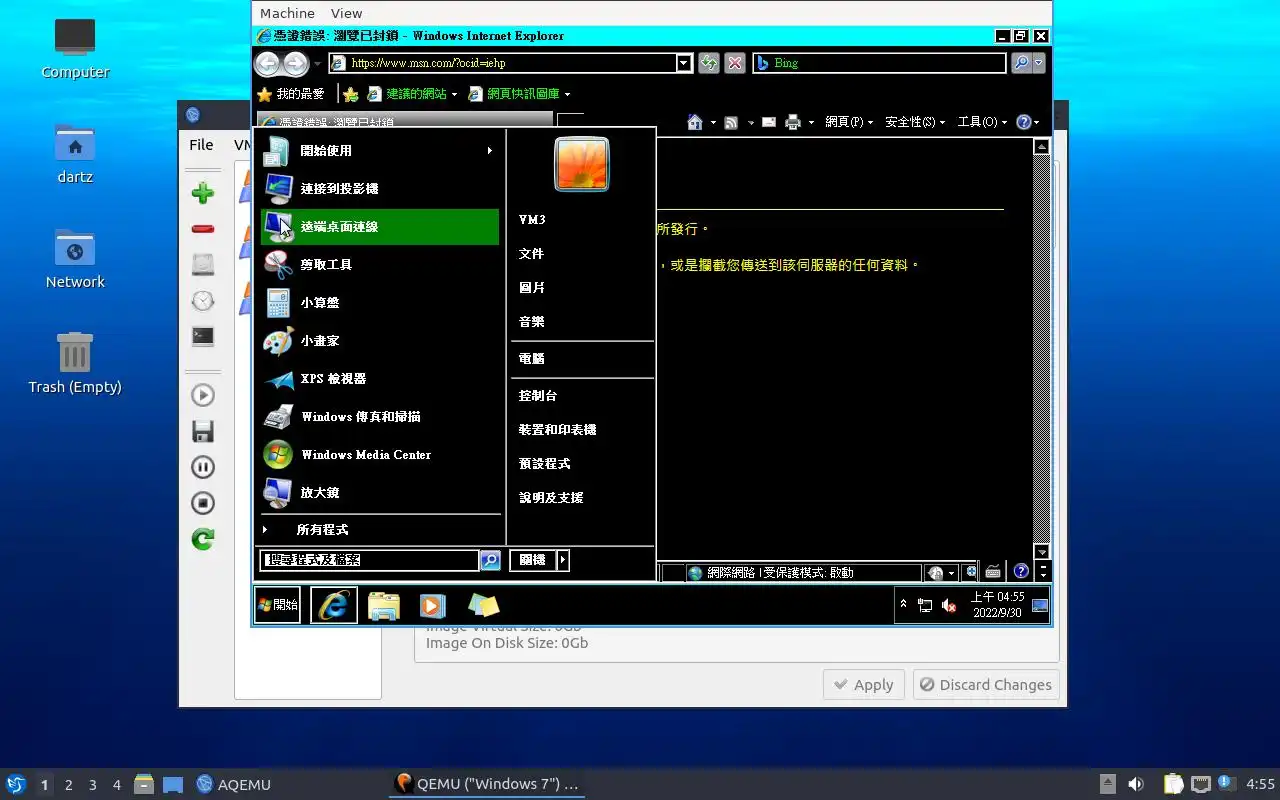Stop the VM with AQEMU's stop icon
The image size is (1280, 800).
203,503
